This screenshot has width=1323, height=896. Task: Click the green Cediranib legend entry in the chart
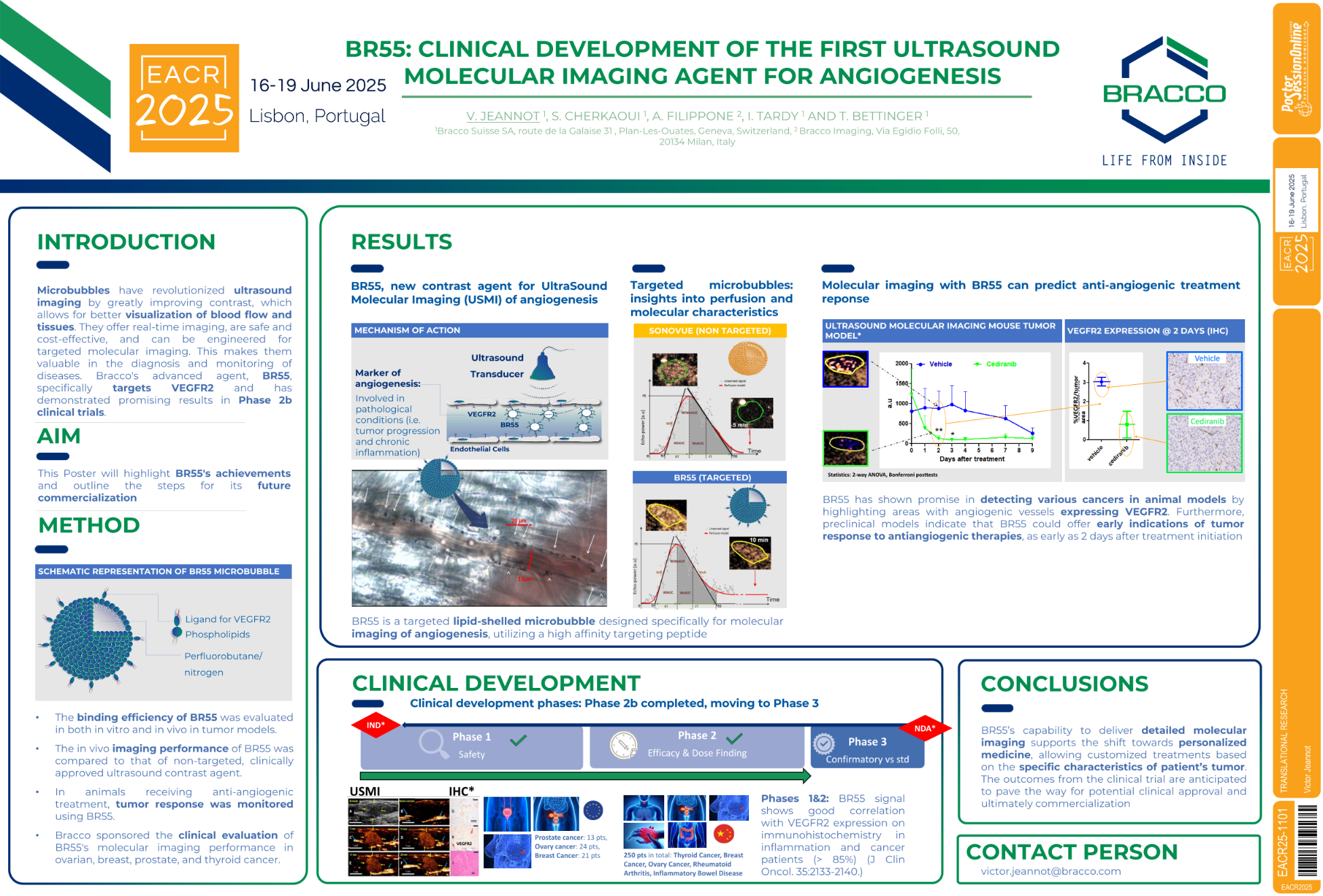994,365
